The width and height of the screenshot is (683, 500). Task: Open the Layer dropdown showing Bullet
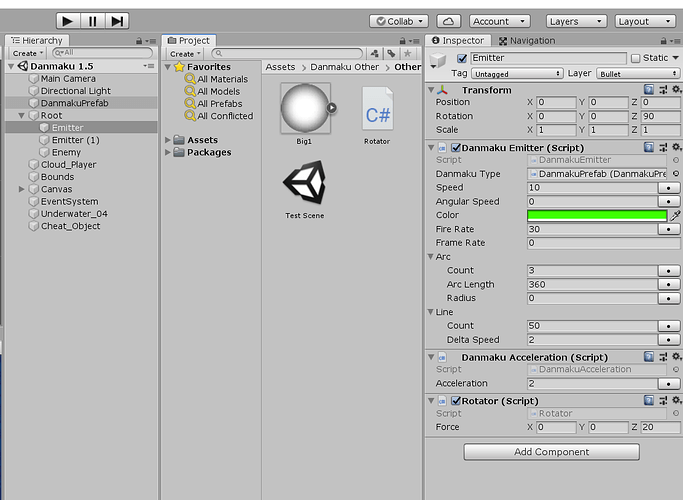[638, 74]
